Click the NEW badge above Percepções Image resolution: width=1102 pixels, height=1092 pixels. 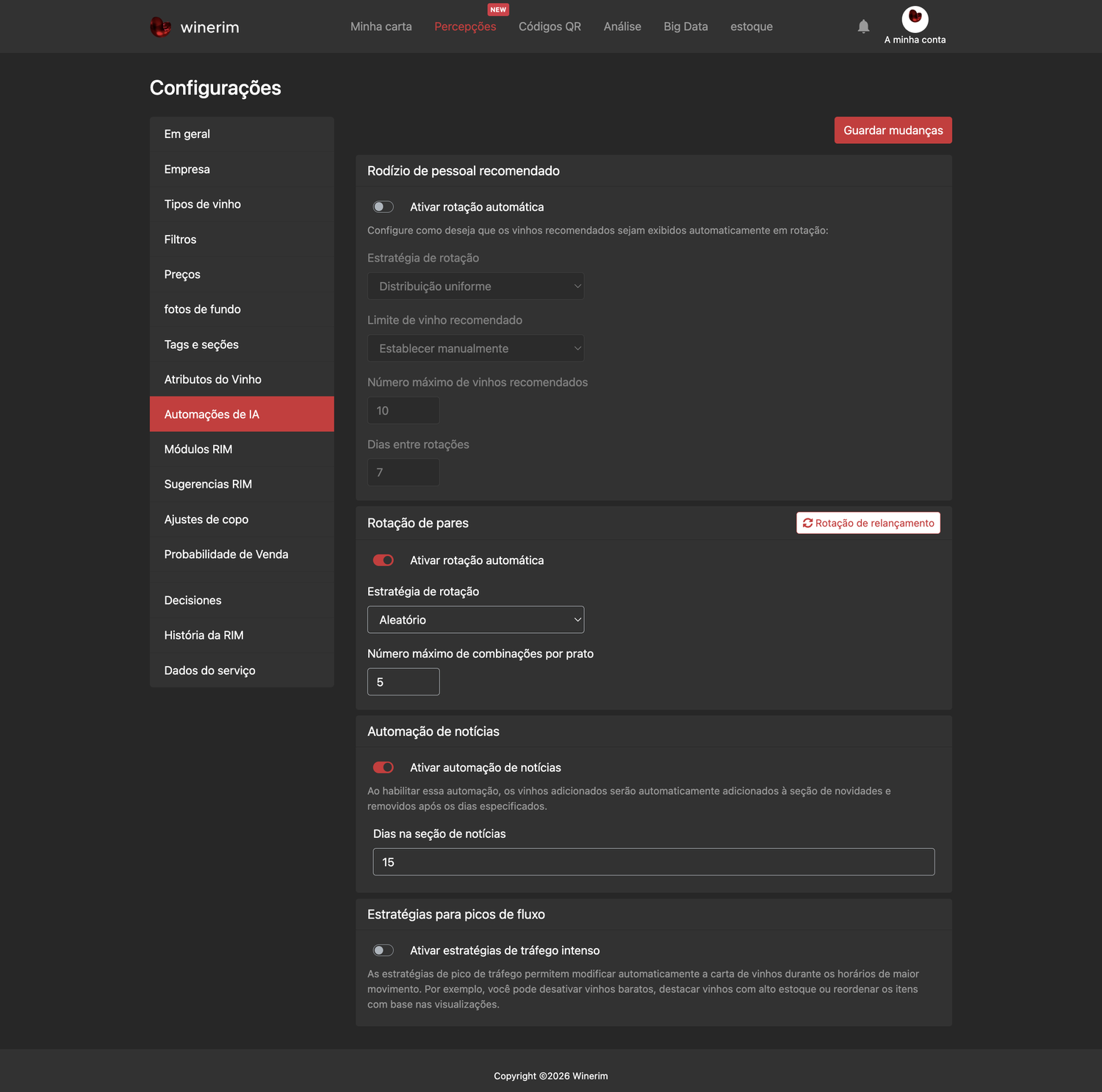pyautogui.click(x=498, y=10)
